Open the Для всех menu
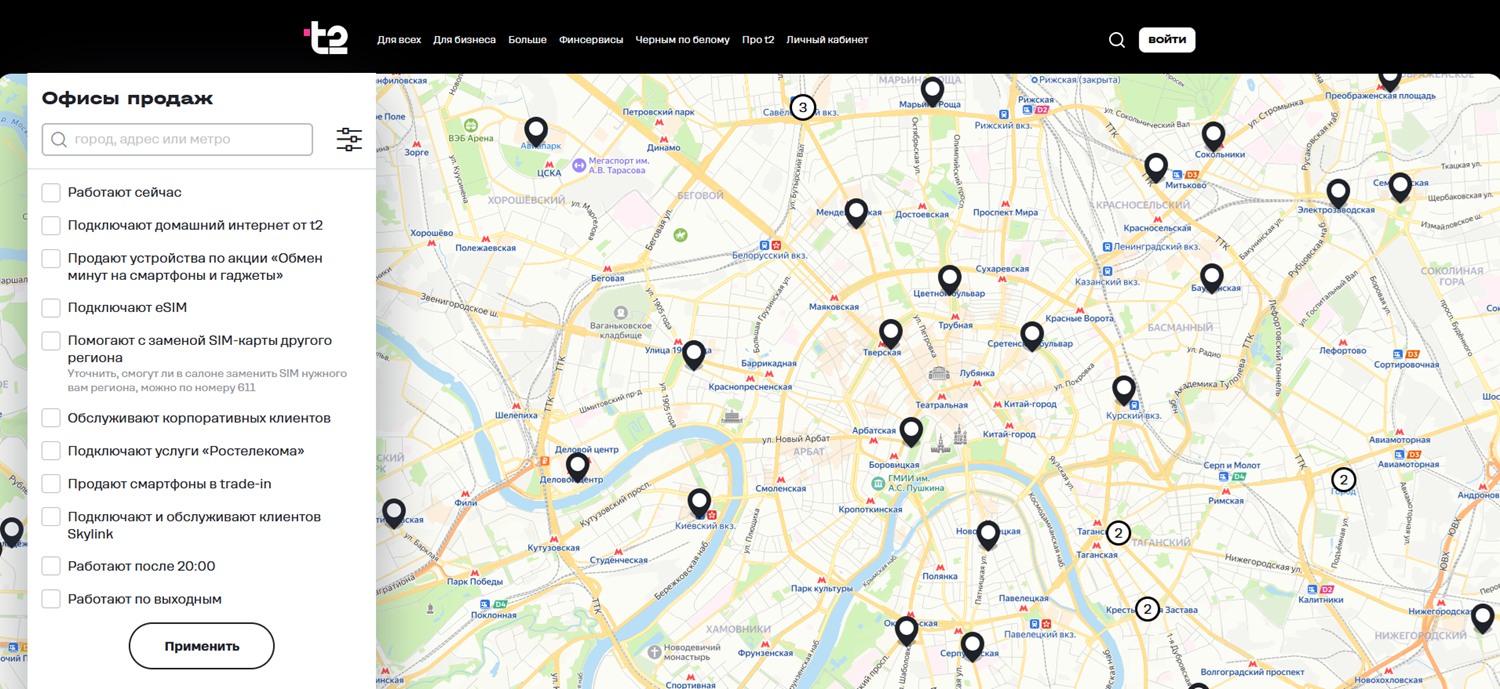 [x=399, y=40]
